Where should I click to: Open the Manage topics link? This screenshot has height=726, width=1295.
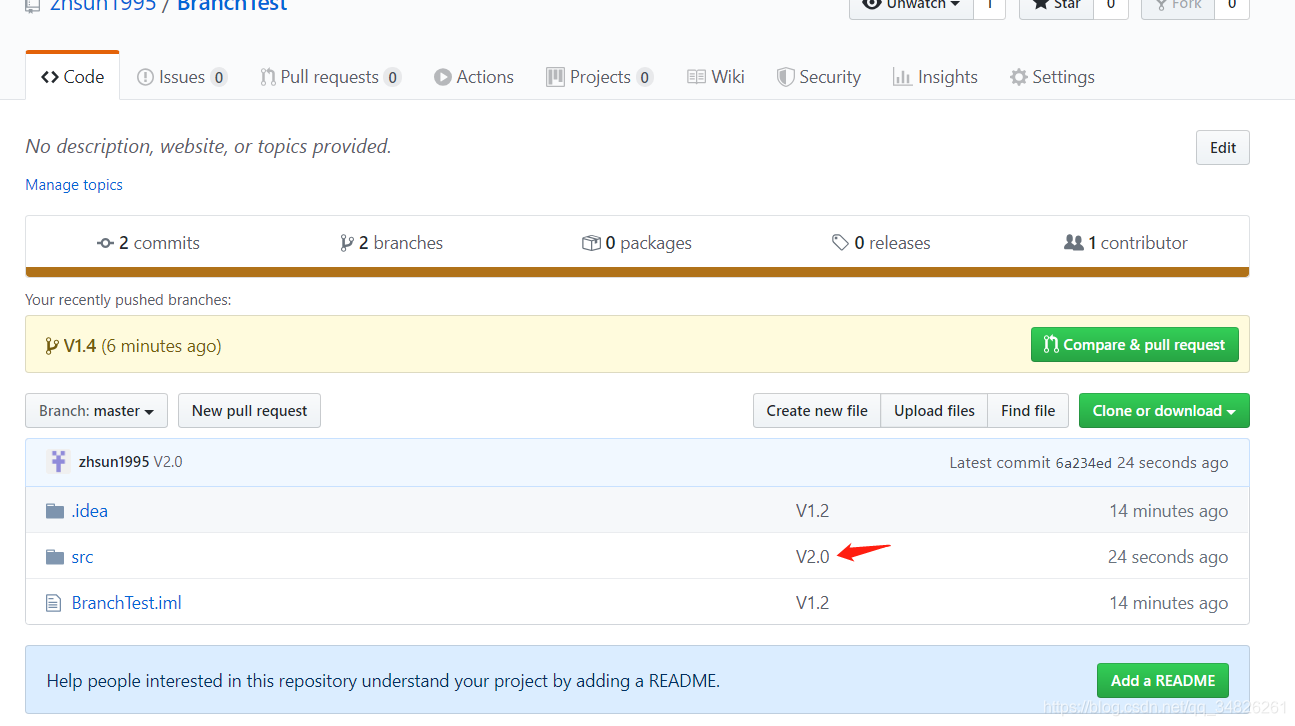coord(74,185)
